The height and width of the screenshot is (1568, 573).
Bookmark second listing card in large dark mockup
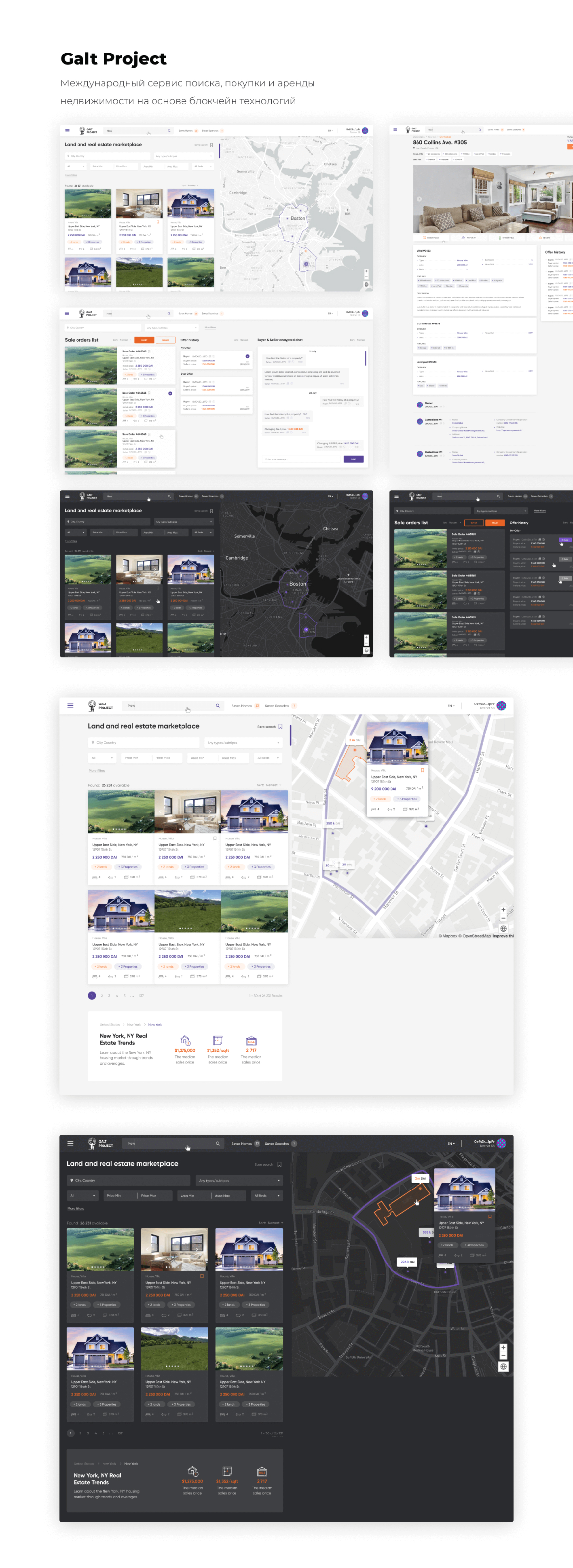(202, 1276)
